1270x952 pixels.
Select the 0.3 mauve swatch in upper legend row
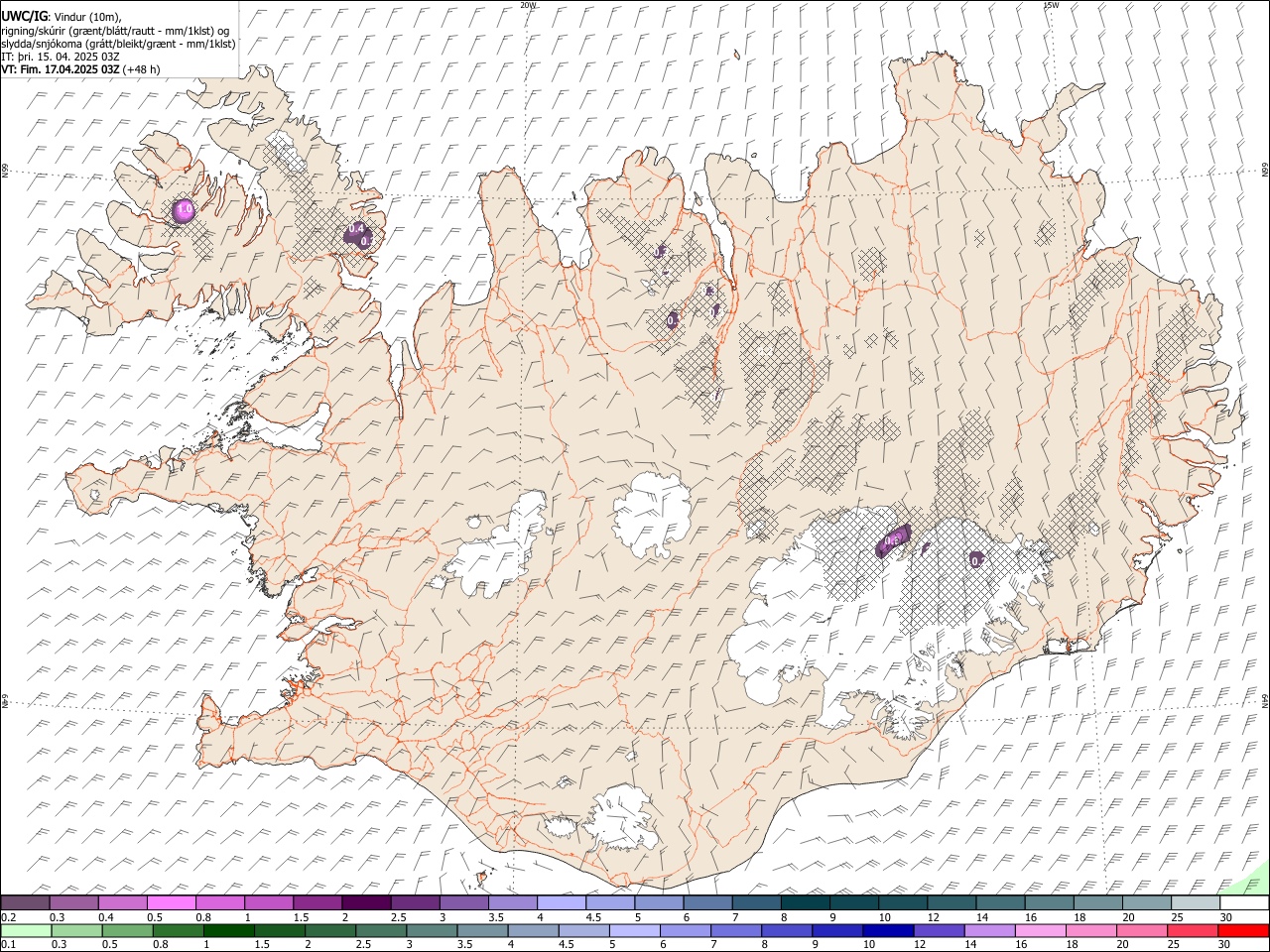(73, 902)
